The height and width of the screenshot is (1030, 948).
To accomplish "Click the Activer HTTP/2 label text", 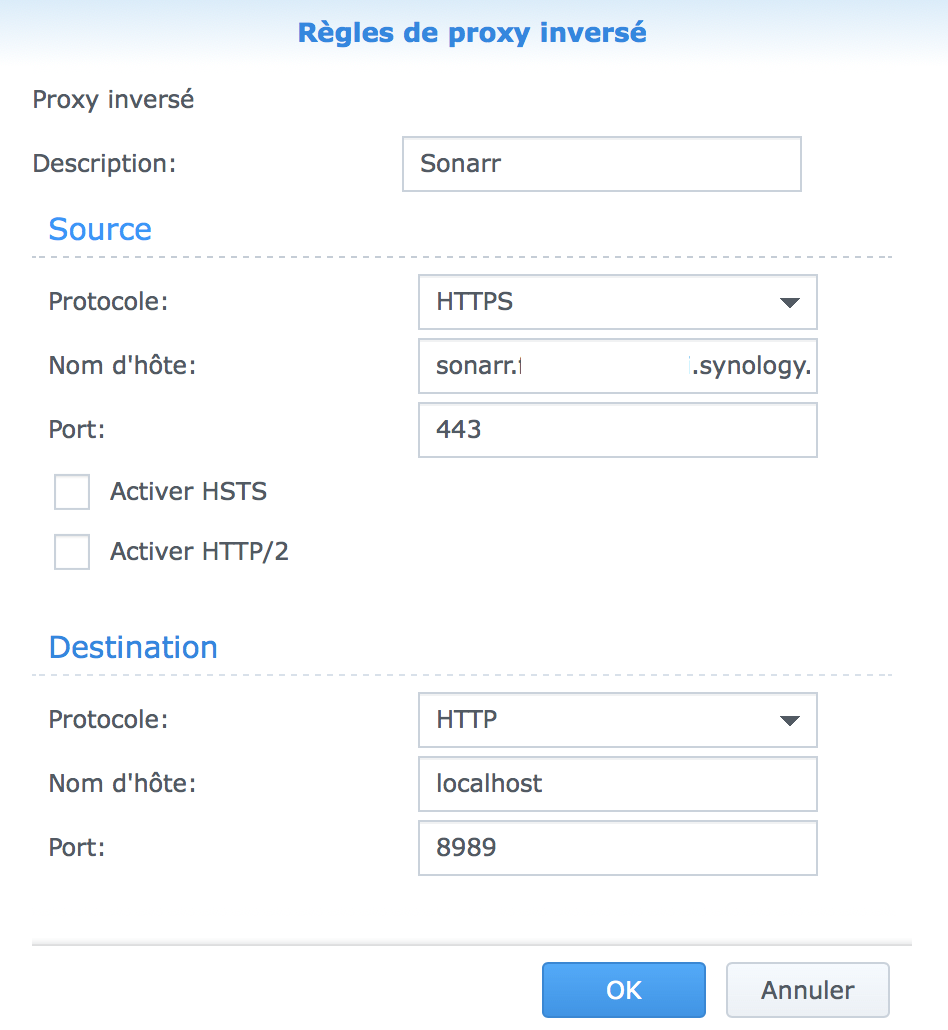I will click(199, 551).
